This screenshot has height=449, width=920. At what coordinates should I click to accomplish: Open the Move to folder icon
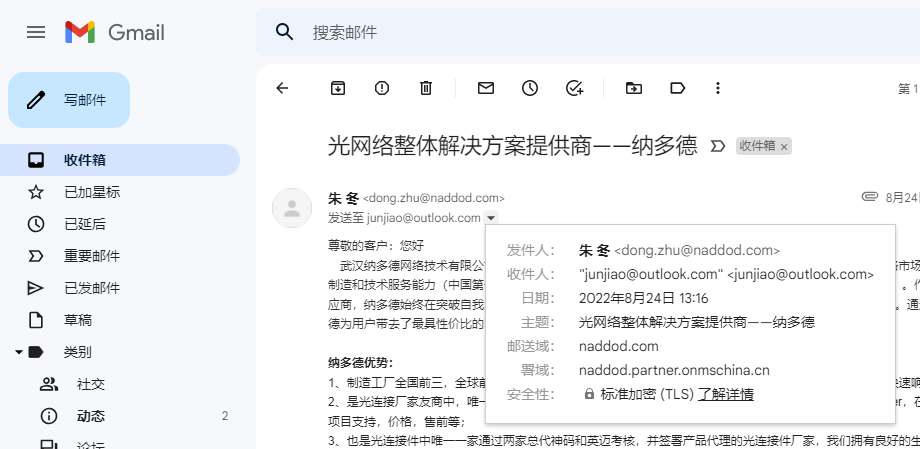coord(634,88)
